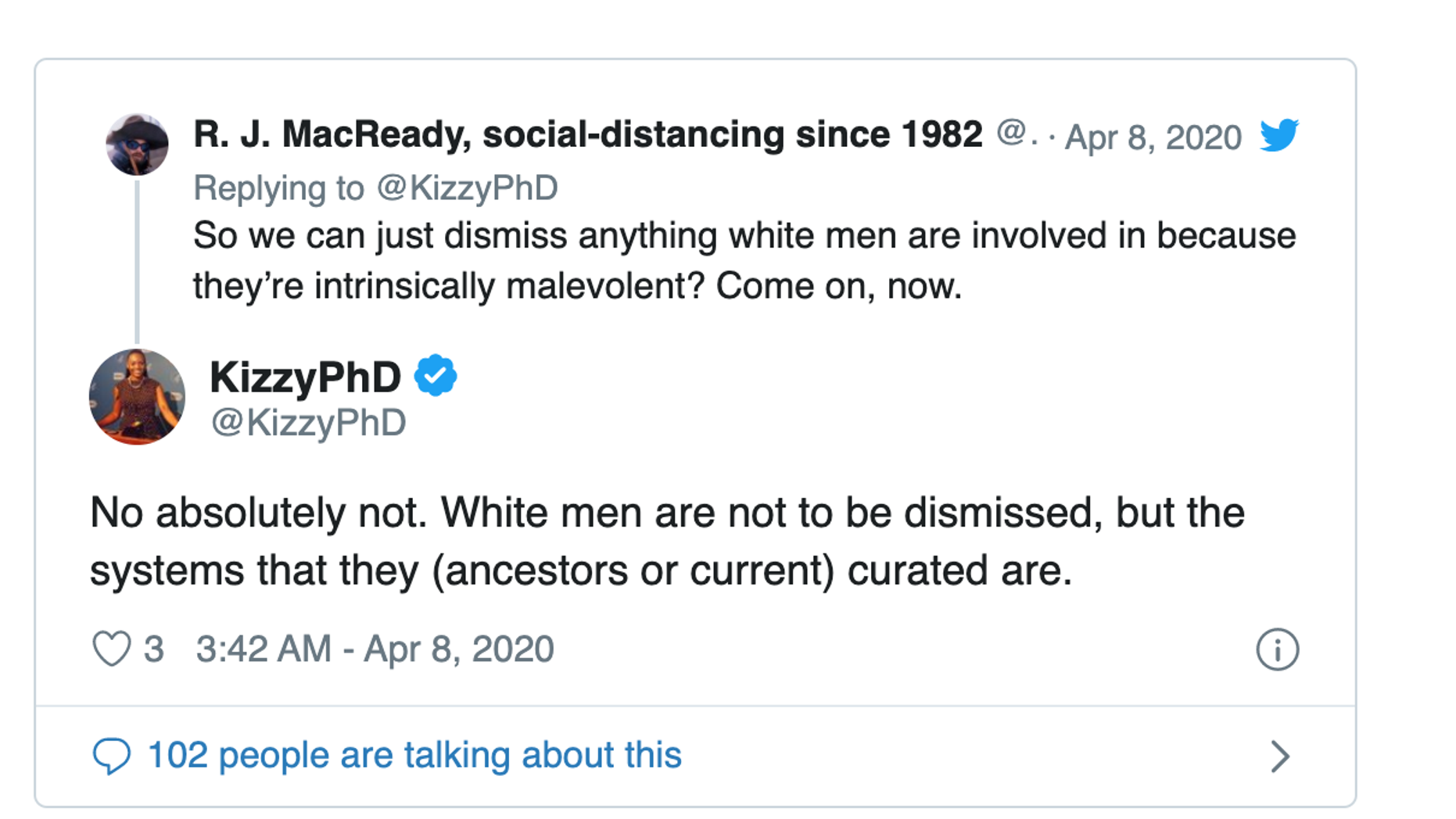Open the 3:42 AM - Apr 8, 2020 timestamp
Viewport: 1456px width, 819px height.
coord(375,649)
